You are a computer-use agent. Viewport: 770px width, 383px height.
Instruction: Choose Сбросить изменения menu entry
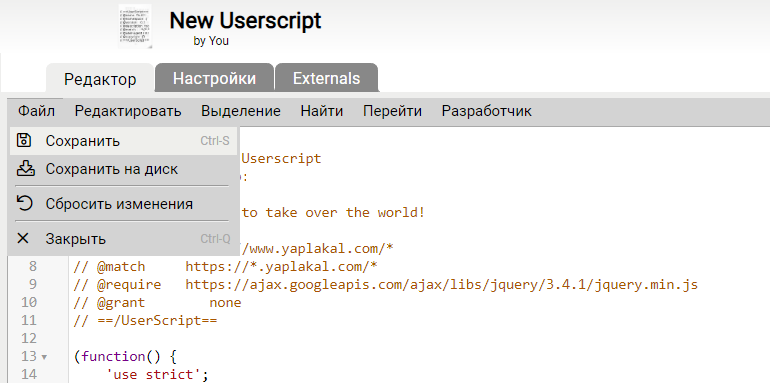[x=123, y=204]
